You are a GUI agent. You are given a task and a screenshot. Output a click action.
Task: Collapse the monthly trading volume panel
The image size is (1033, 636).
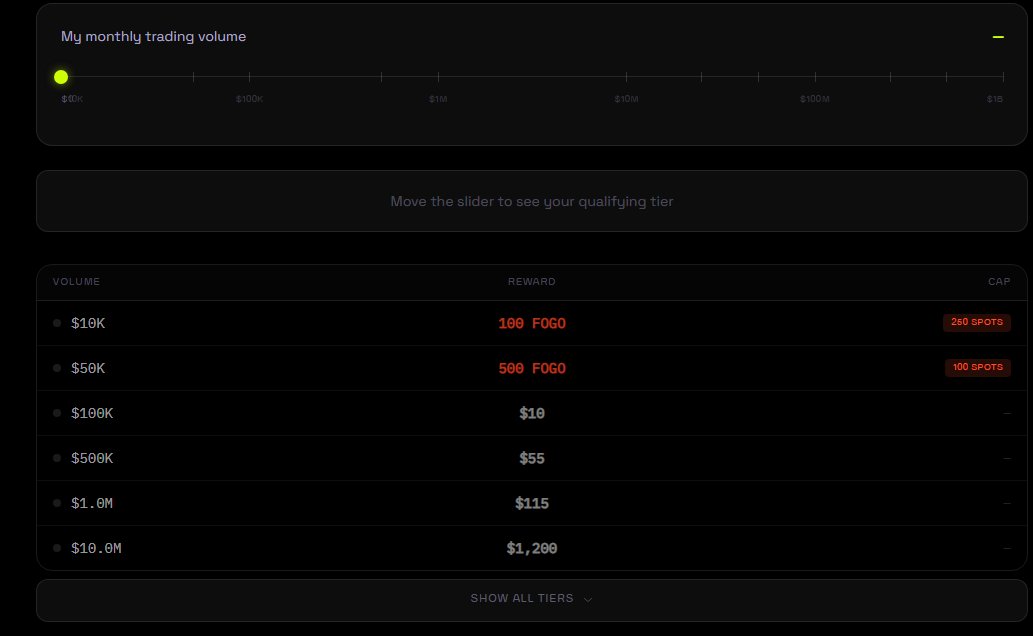998,37
